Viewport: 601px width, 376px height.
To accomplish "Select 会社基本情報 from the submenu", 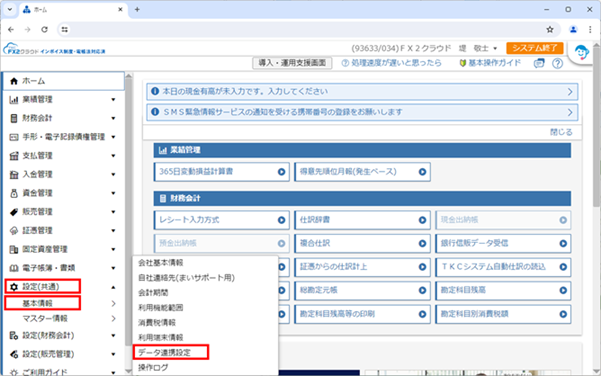I will click(x=161, y=263).
